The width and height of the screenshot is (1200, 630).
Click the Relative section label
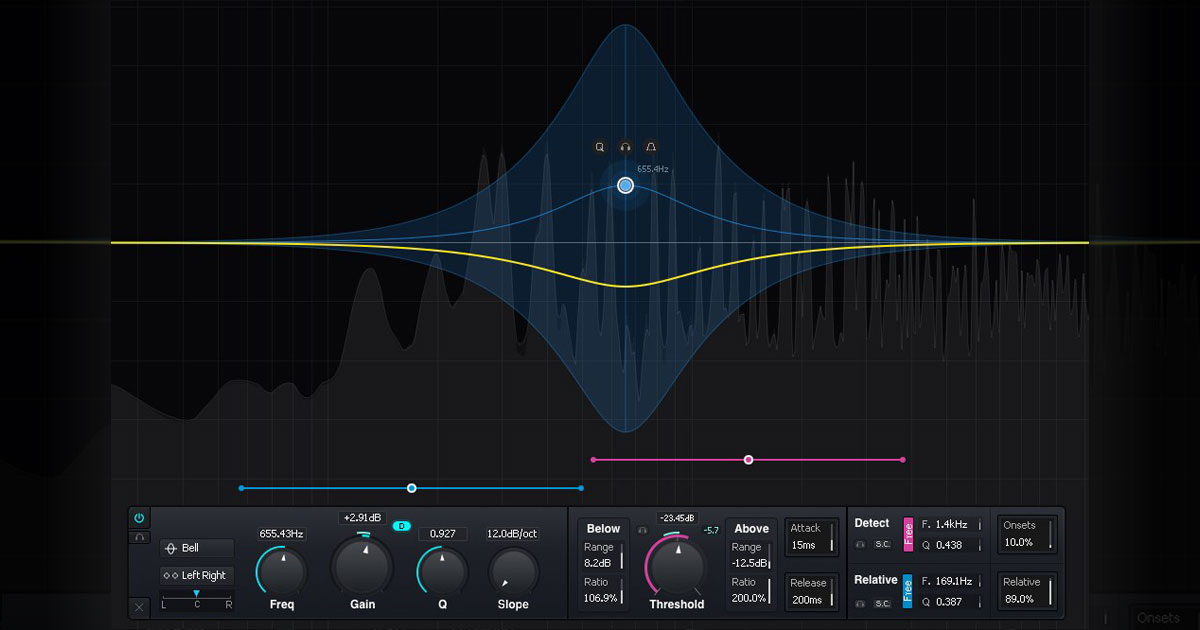coord(876,580)
